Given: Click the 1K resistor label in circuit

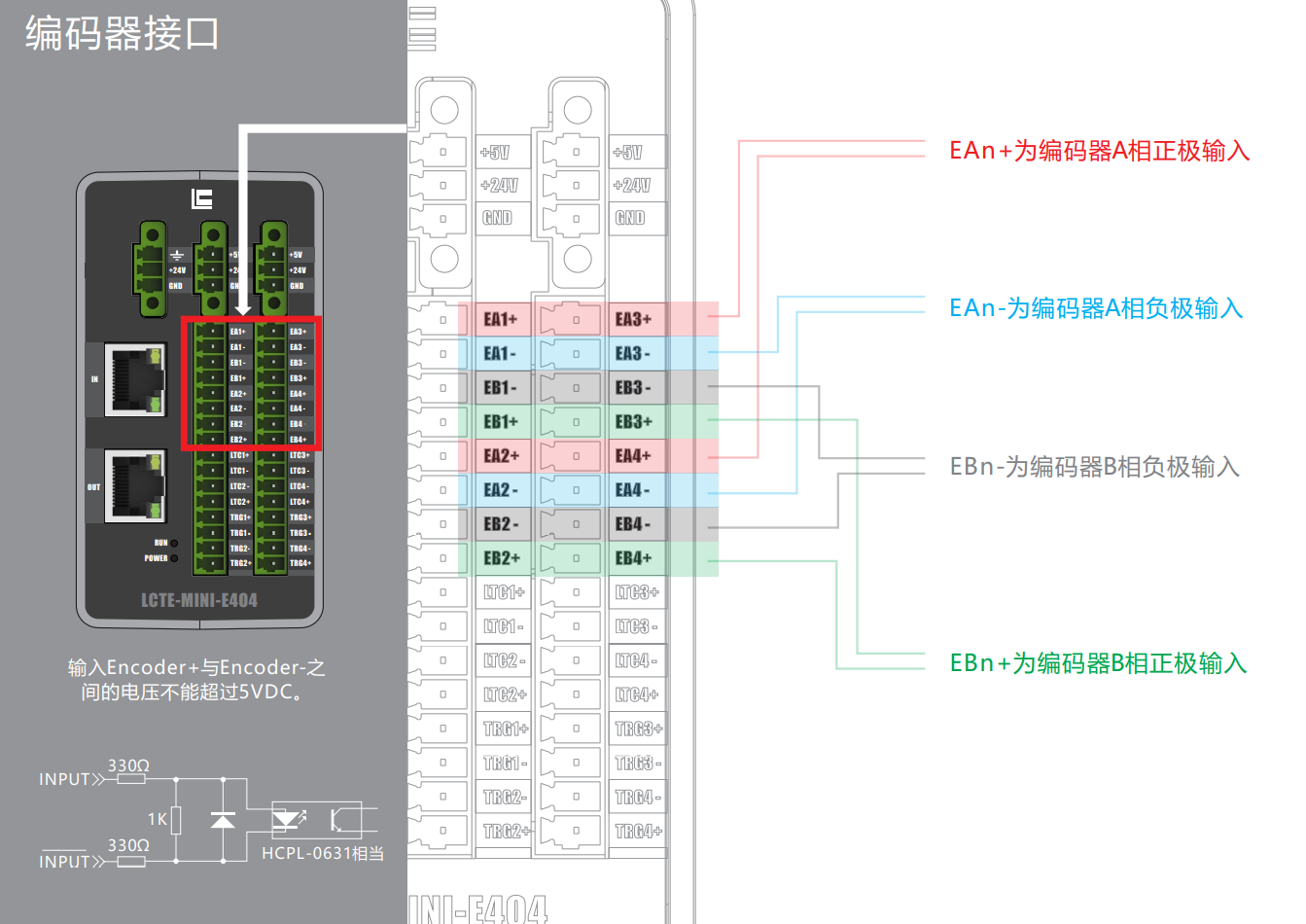Looking at the screenshot, I should (157, 819).
